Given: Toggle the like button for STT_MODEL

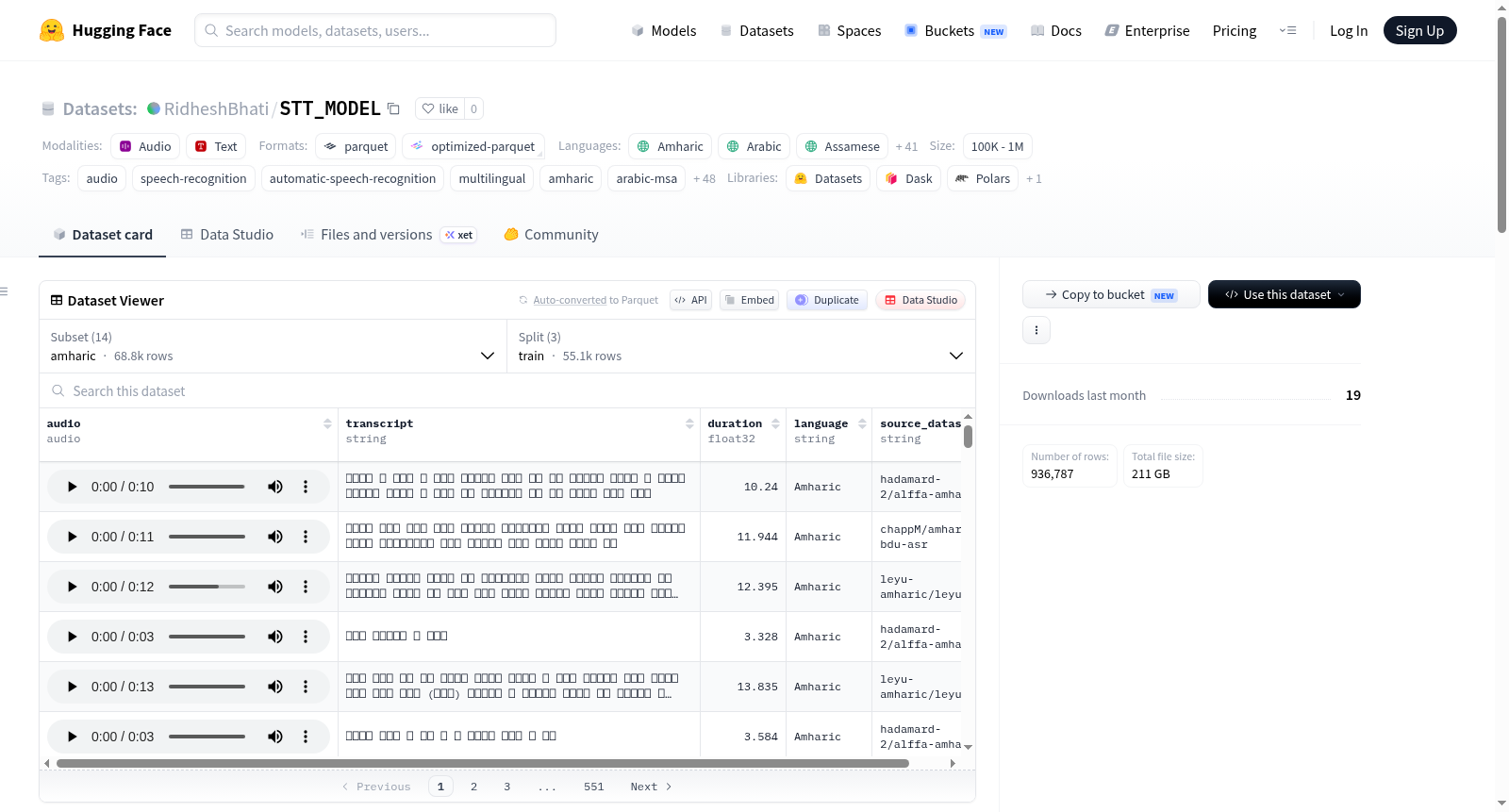Looking at the screenshot, I should (439, 108).
